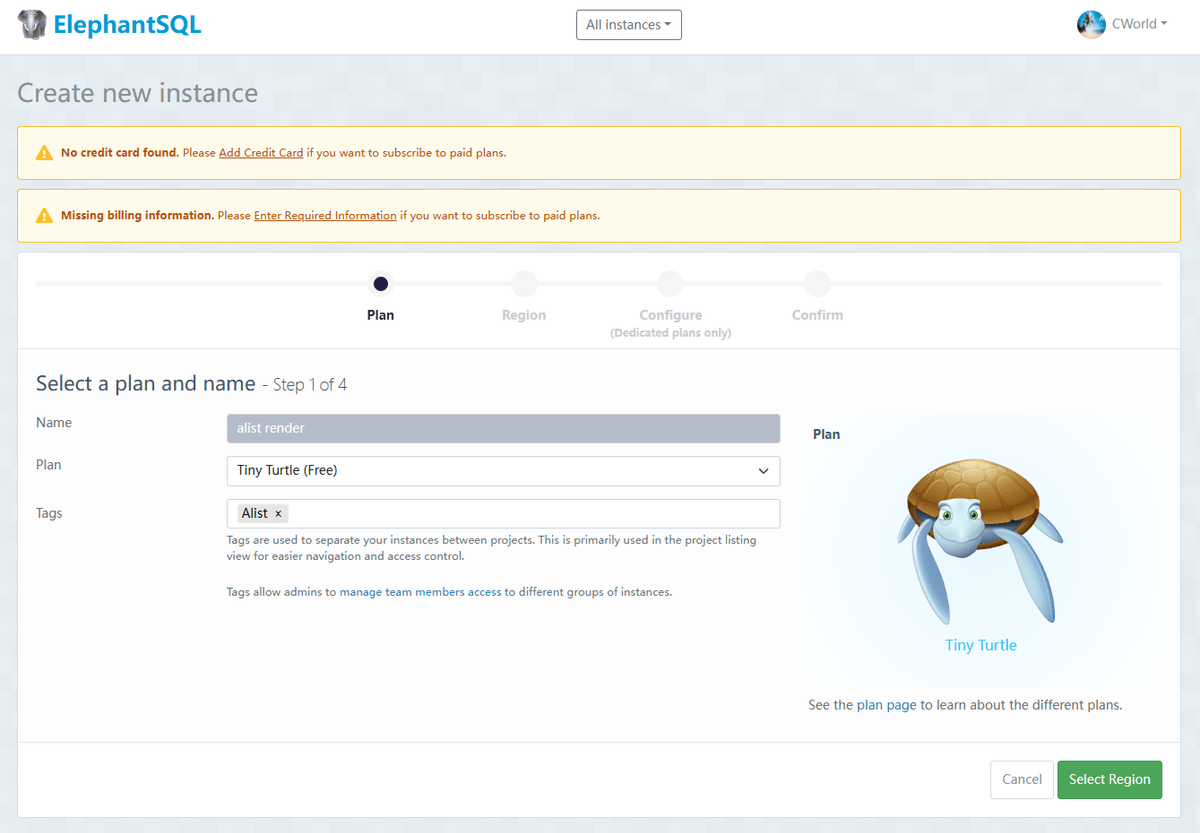Open the Plan dropdown showing Tiny Turtle (Free)

point(503,471)
